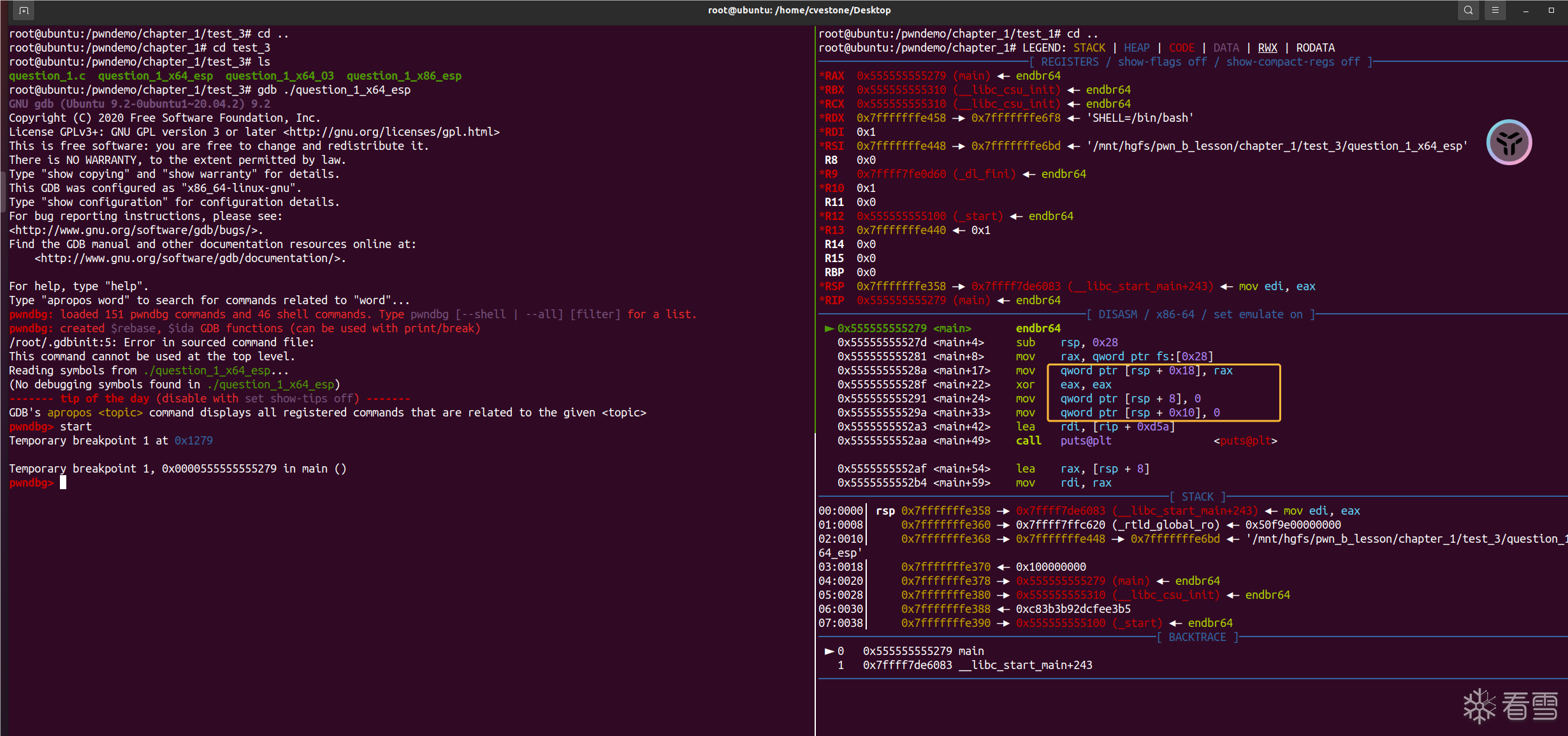Open the gnu.org gpl license link
Image resolution: width=1568 pixels, height=736 pixels.
coord(391,132)
